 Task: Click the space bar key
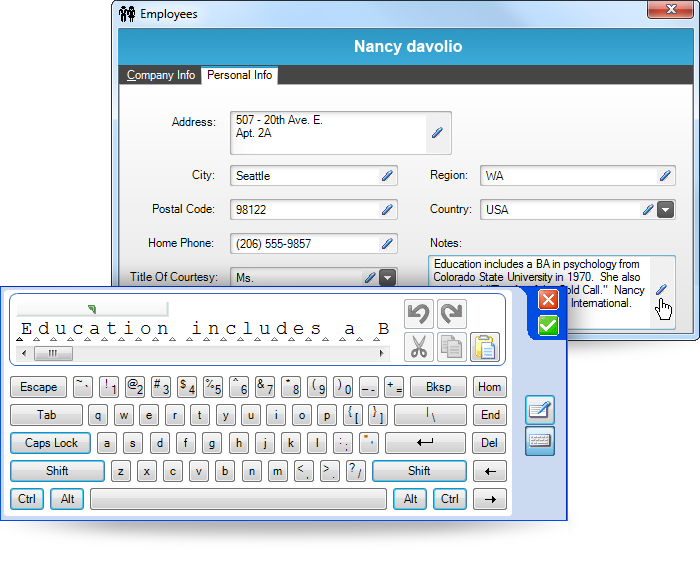pos(238,499)
